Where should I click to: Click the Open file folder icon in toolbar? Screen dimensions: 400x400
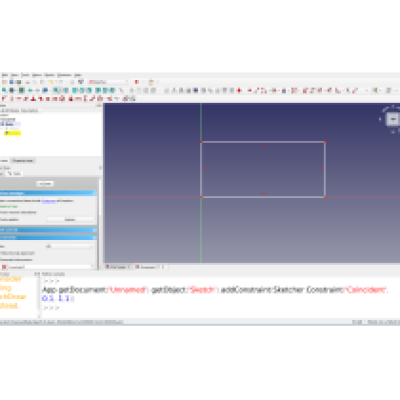4,82
